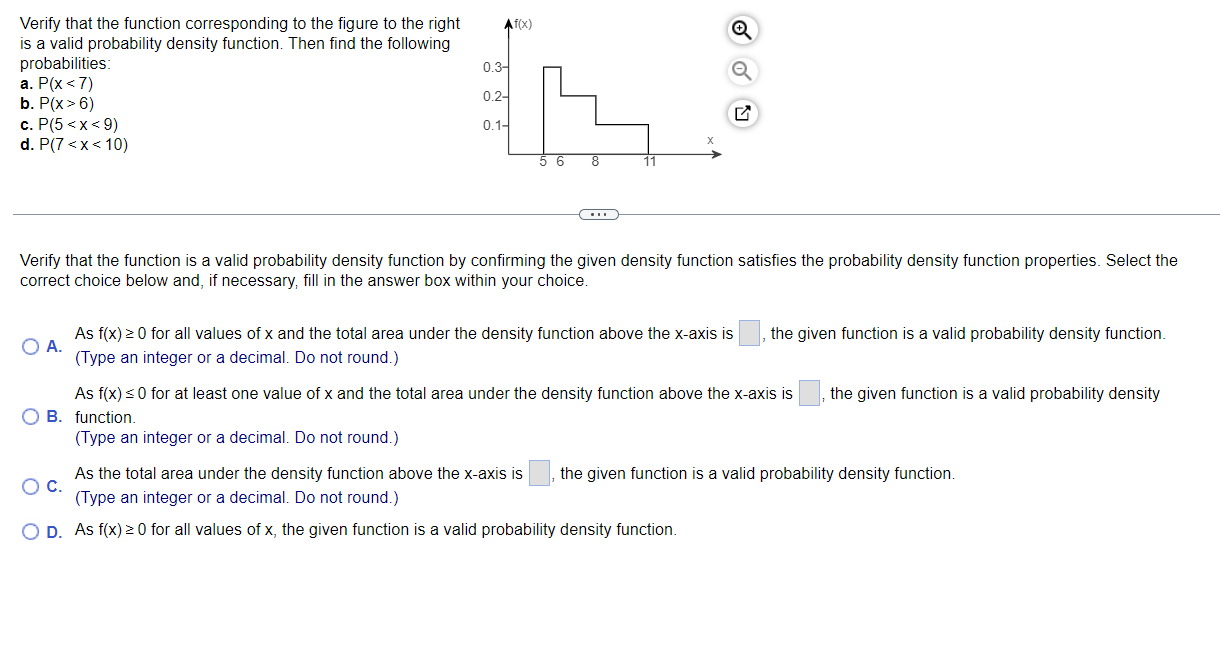Collapse the question with the ellipsis divider button
This screenshot has height=647, width=1225.
(599, 214)
